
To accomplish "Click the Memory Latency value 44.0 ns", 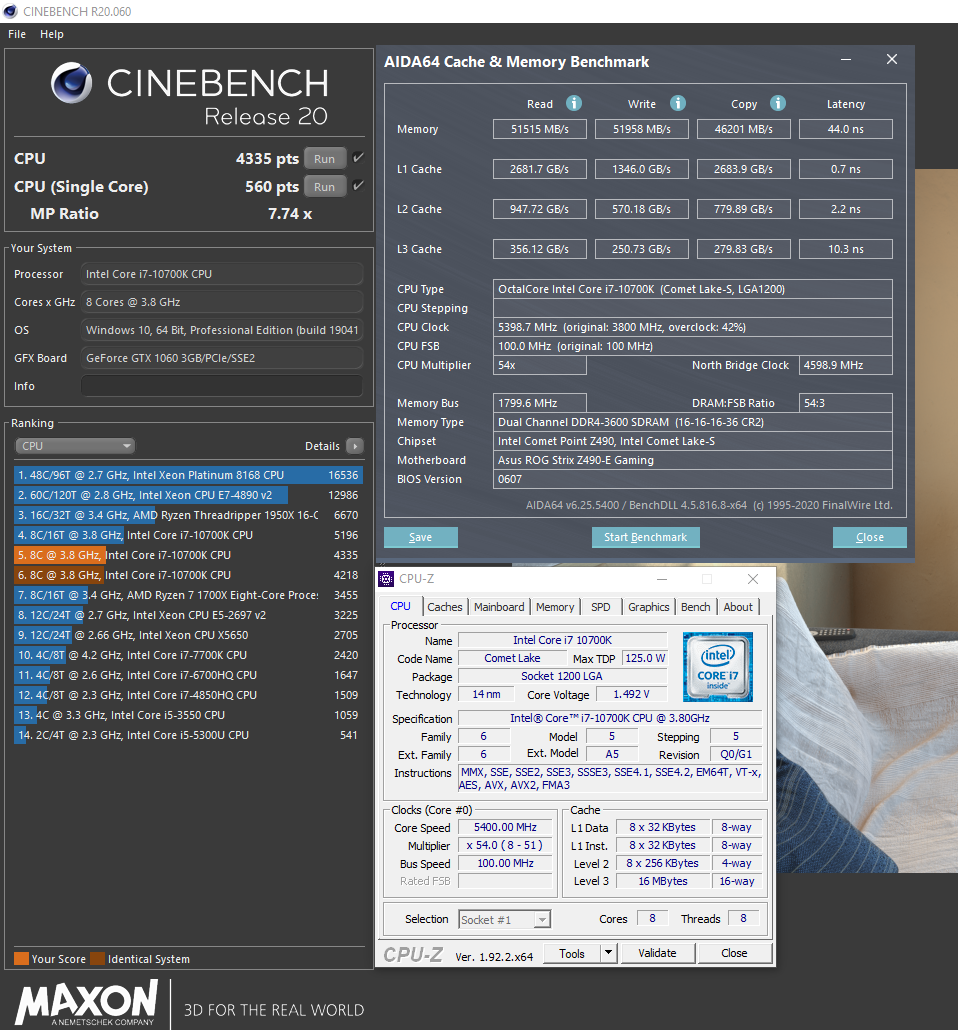I will click(846, 129).
